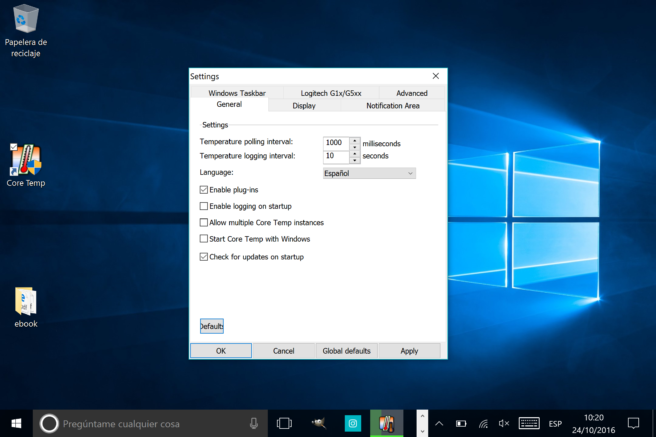Switch to the Display tab
Image resolution: width=656 pixels, height=437 pixels.
(304, 105)
